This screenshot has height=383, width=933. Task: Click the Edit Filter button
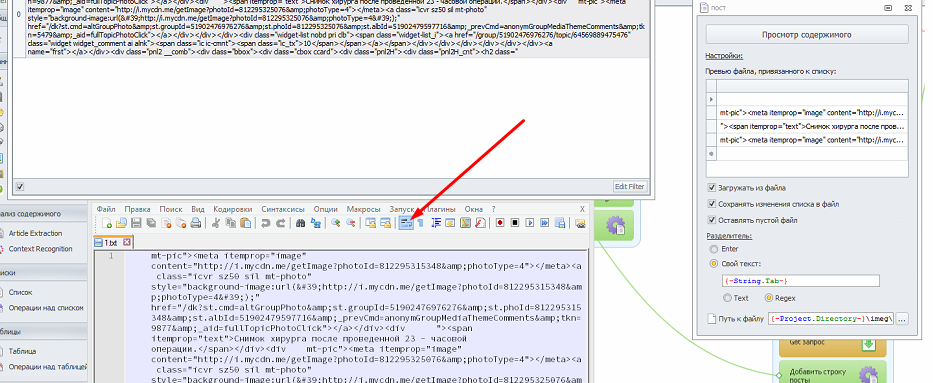pyautogui.click(x=630, y=187)
